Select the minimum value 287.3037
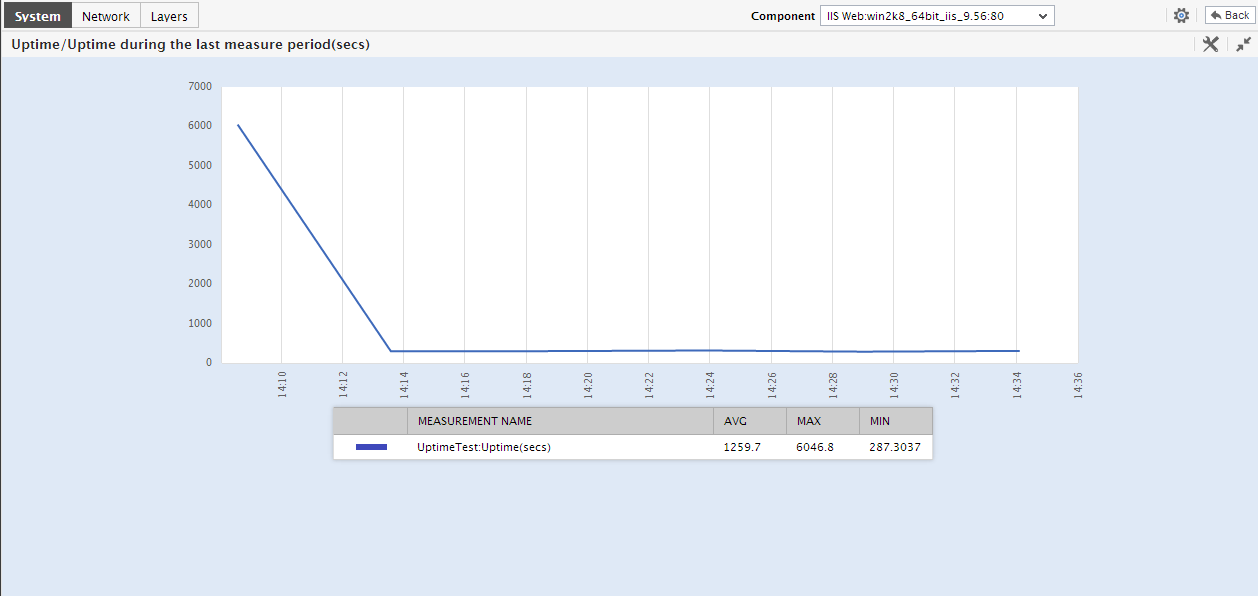1258x596 pixels. tap(895, 447)
